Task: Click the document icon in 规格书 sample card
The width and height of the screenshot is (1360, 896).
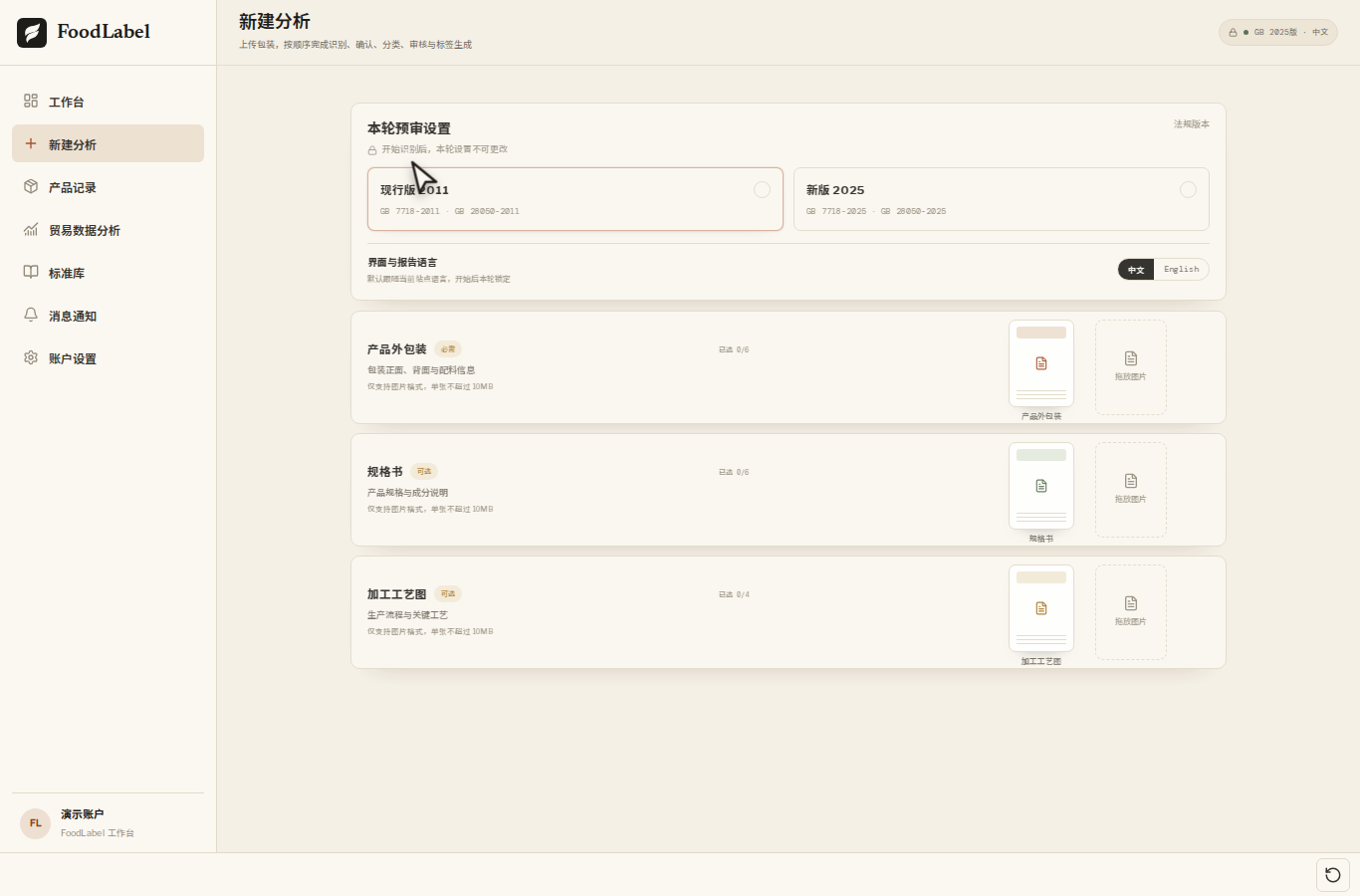Action: pos(1041,486)
